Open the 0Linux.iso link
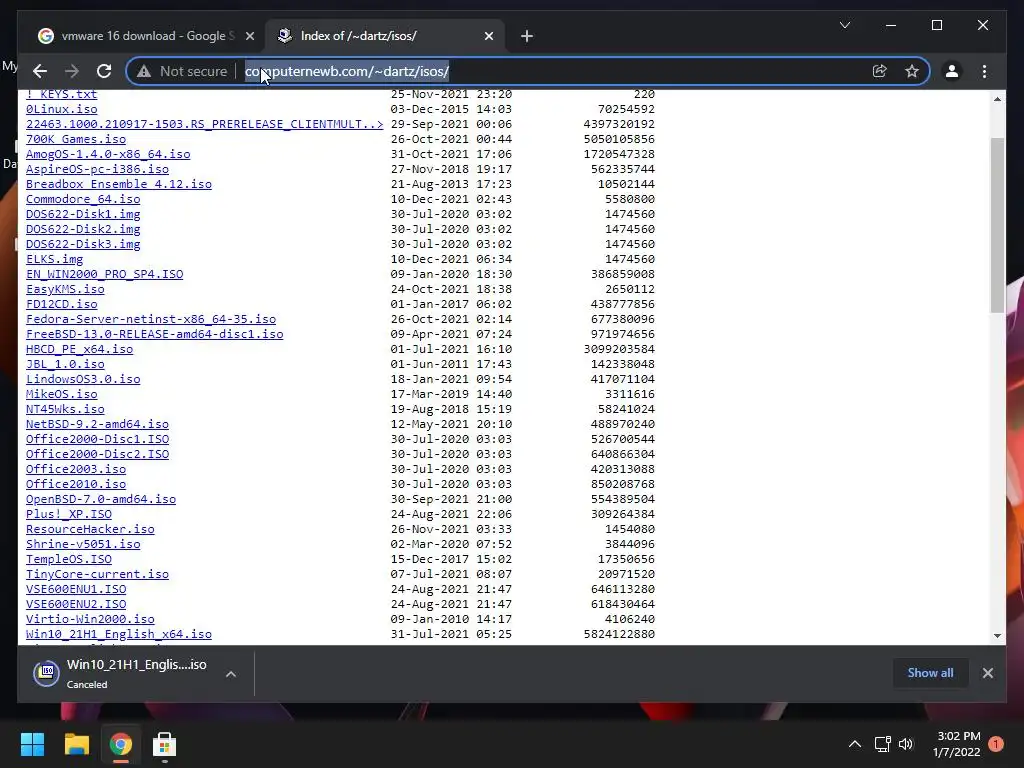The height and width of the screenshot is (768, 1024). pyautogui.click(x=61, y=109)
